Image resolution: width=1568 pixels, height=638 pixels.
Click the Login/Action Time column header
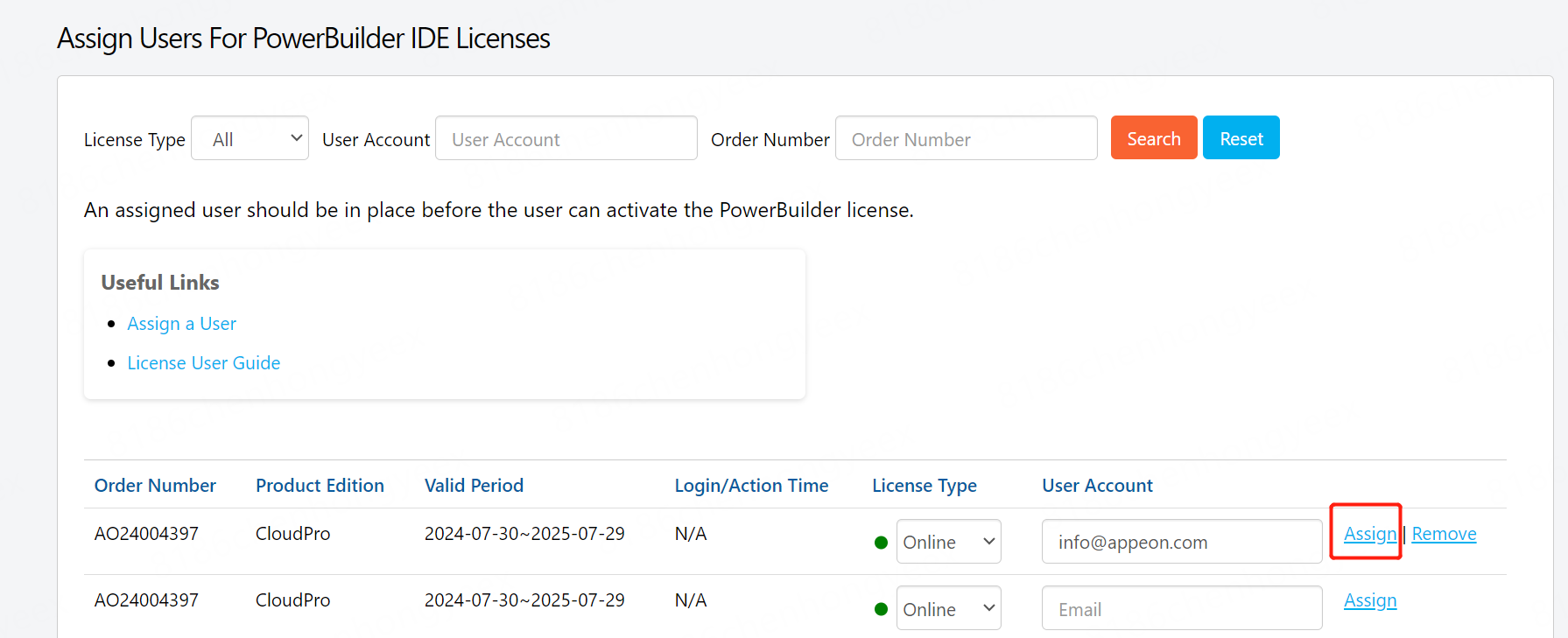[x=751, y=486]
